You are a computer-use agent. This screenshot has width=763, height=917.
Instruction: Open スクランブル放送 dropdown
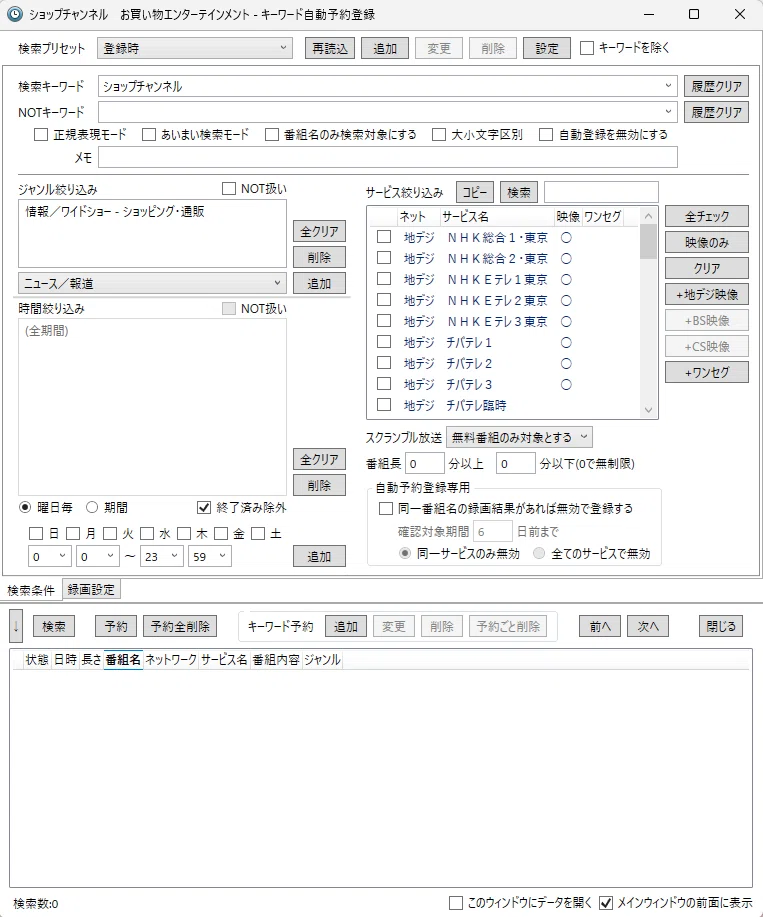519,437
